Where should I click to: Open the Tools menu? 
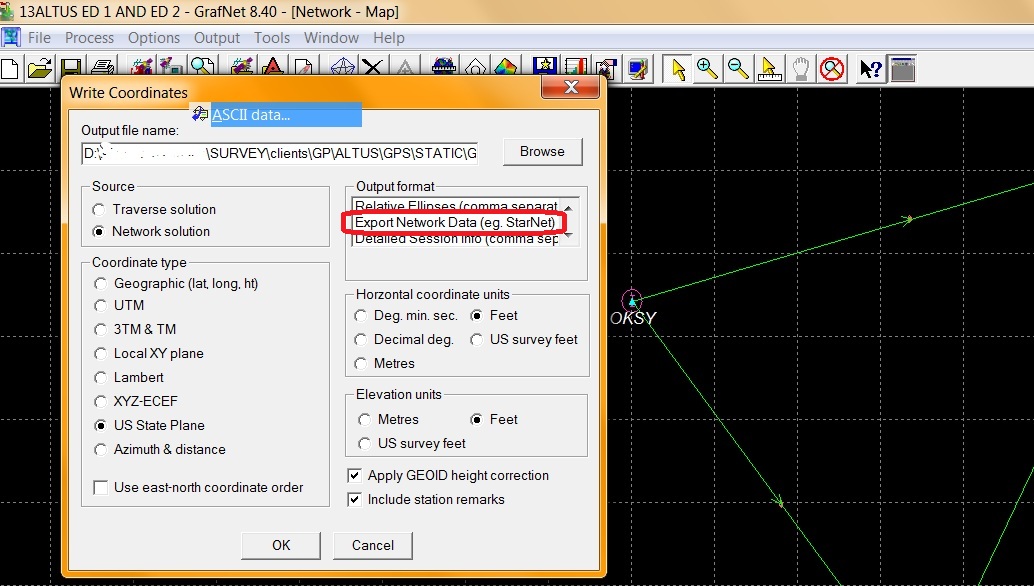(271, 38)
